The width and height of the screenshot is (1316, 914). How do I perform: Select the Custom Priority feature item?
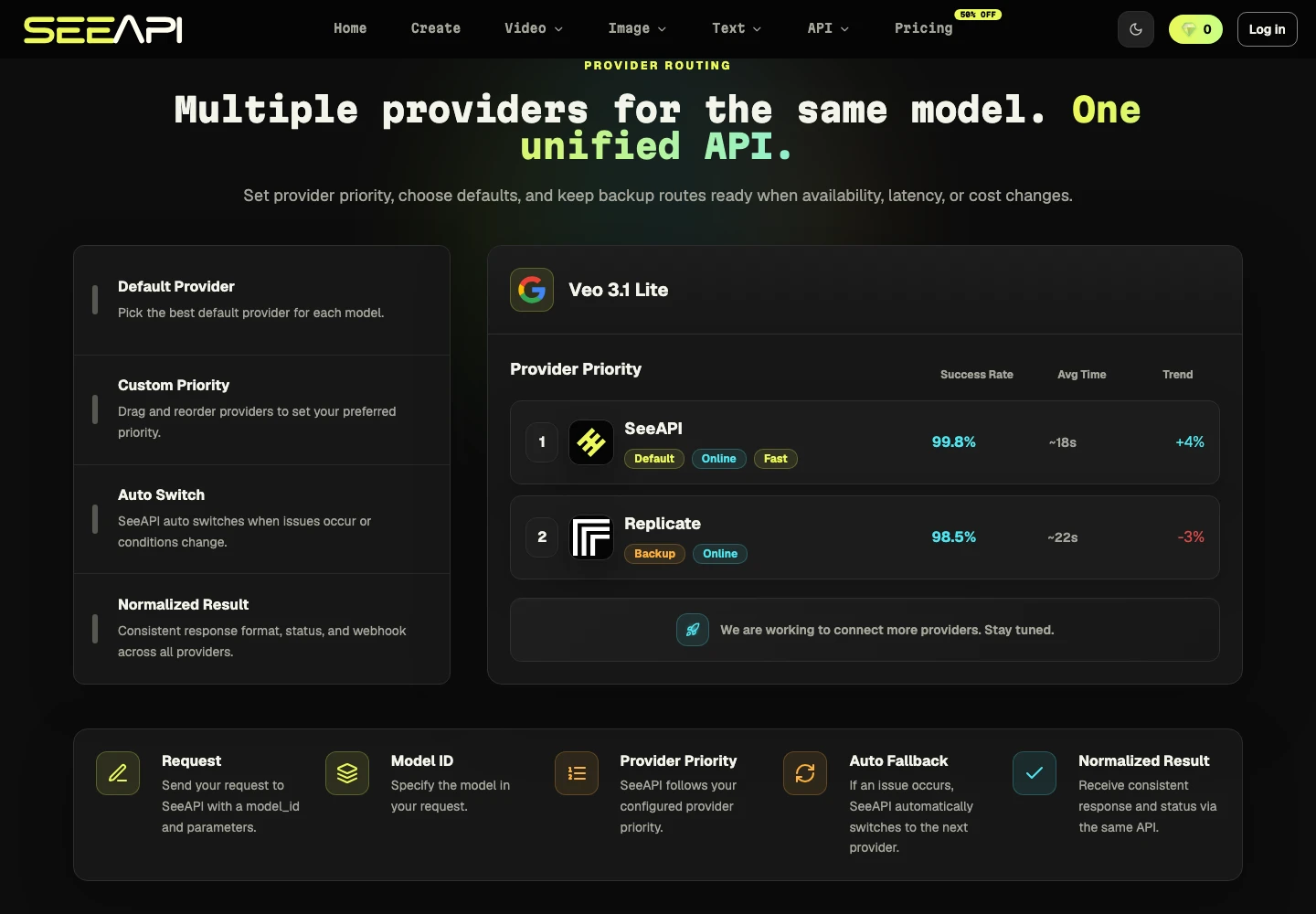(x=261, y=409)
